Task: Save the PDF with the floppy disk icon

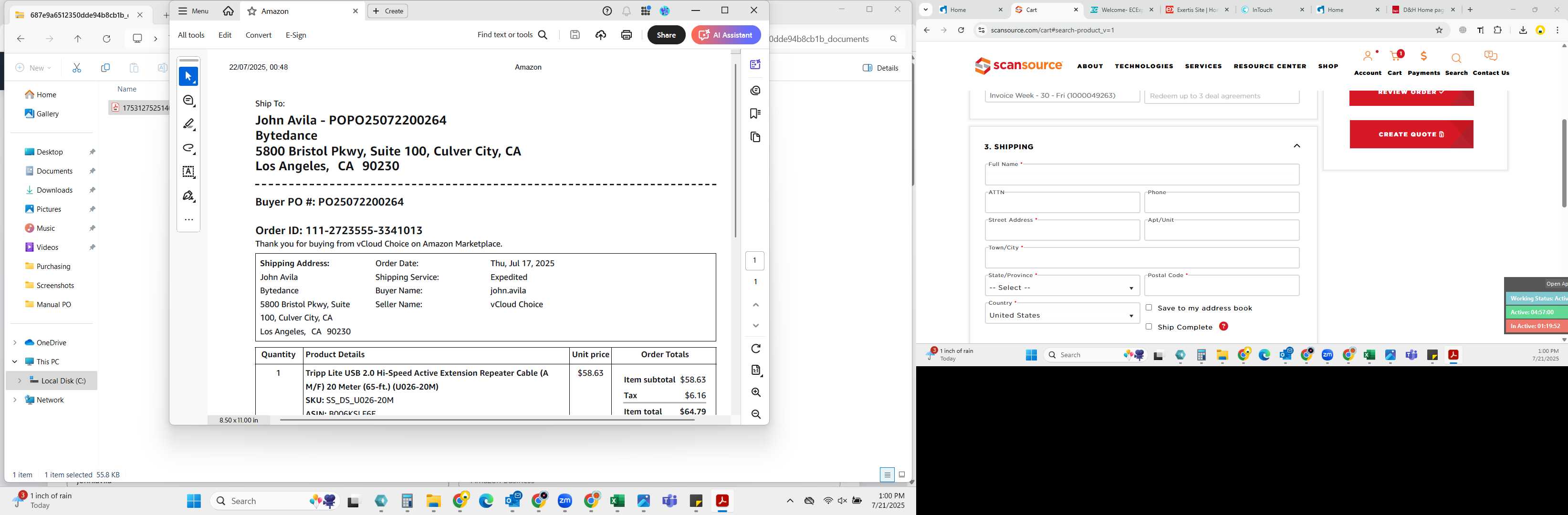Action: click(575, 35)
